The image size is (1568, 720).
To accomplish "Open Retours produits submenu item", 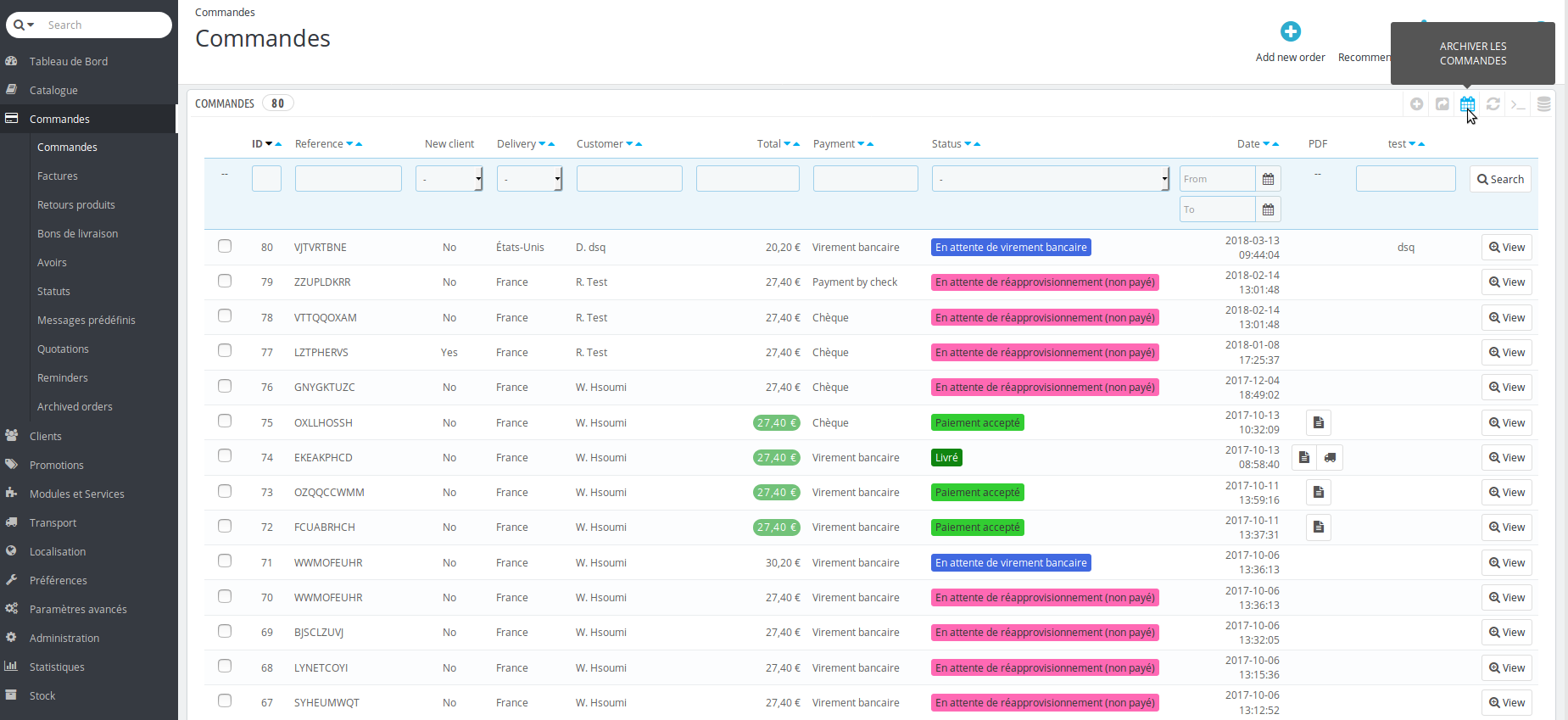I will tap(76, 205).
